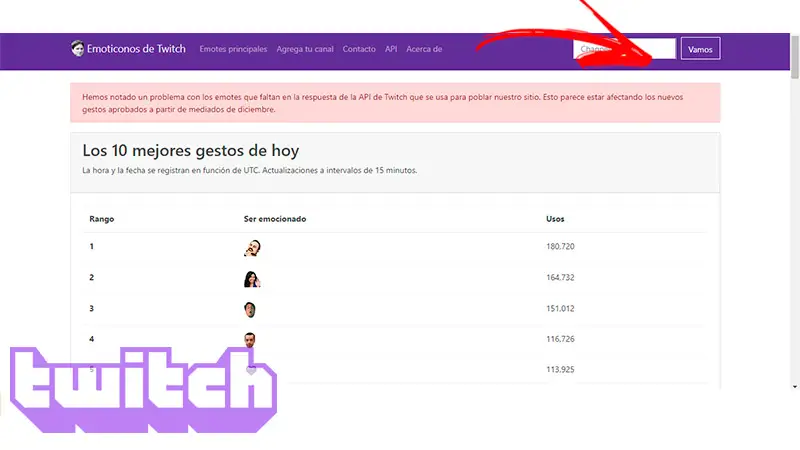Screen dimensions: 800x450
Task: Click rank number 3 cell
Action: tap(92, 309)
